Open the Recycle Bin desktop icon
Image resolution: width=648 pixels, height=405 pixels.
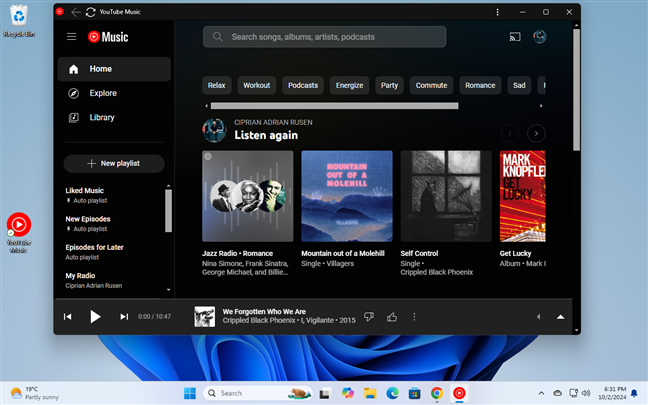tap(19, 21)
